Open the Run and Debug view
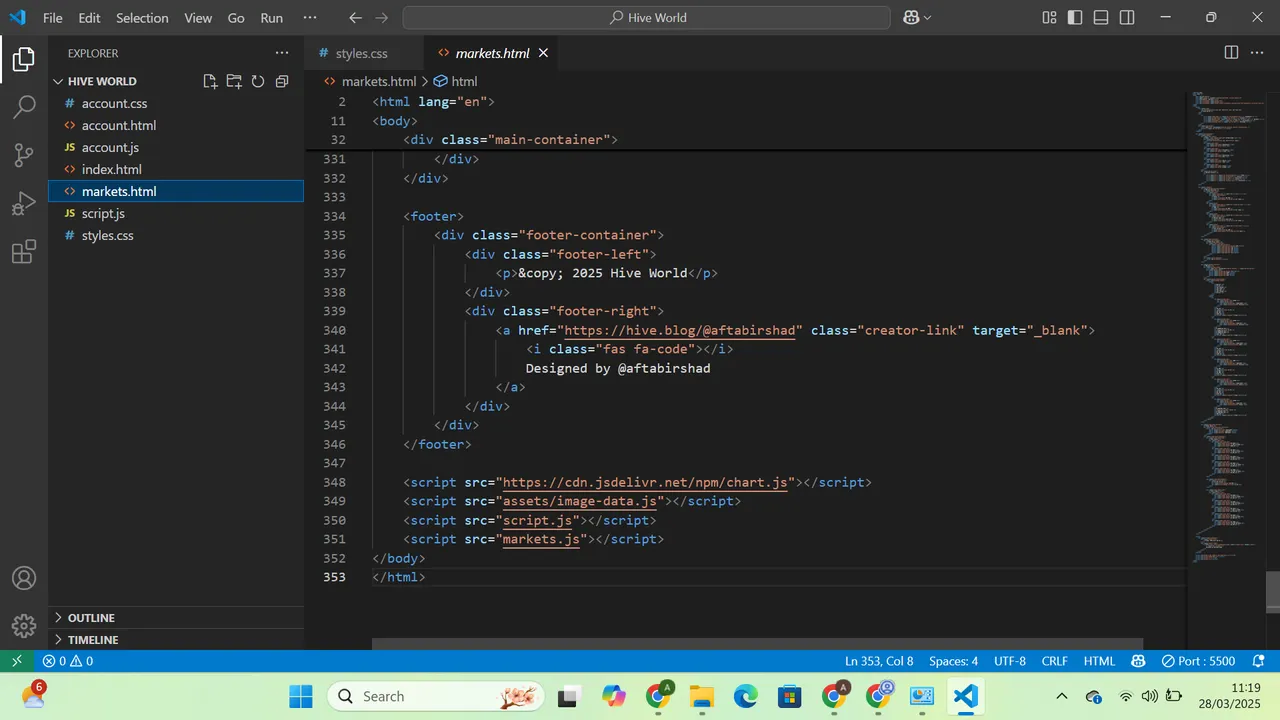 [x=24, y=204]
